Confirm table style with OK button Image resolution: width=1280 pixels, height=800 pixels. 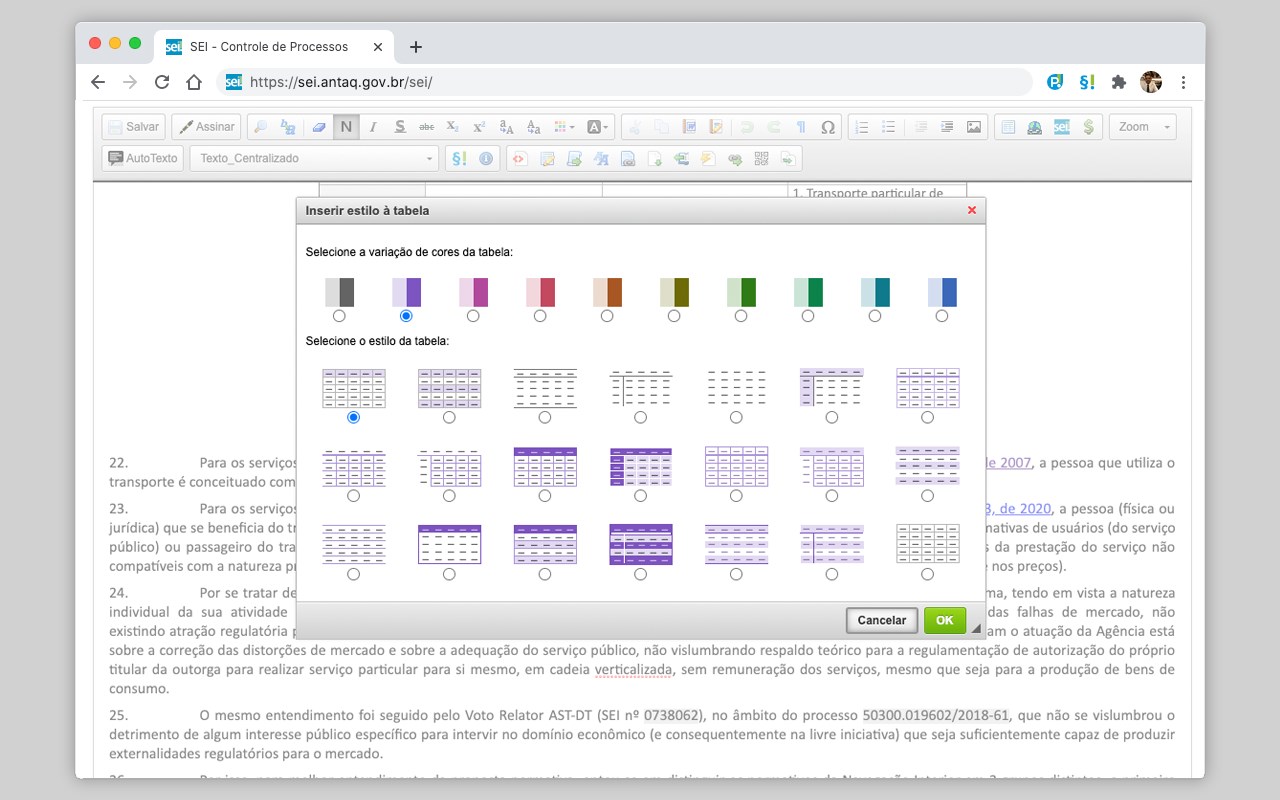click(945, 620)
